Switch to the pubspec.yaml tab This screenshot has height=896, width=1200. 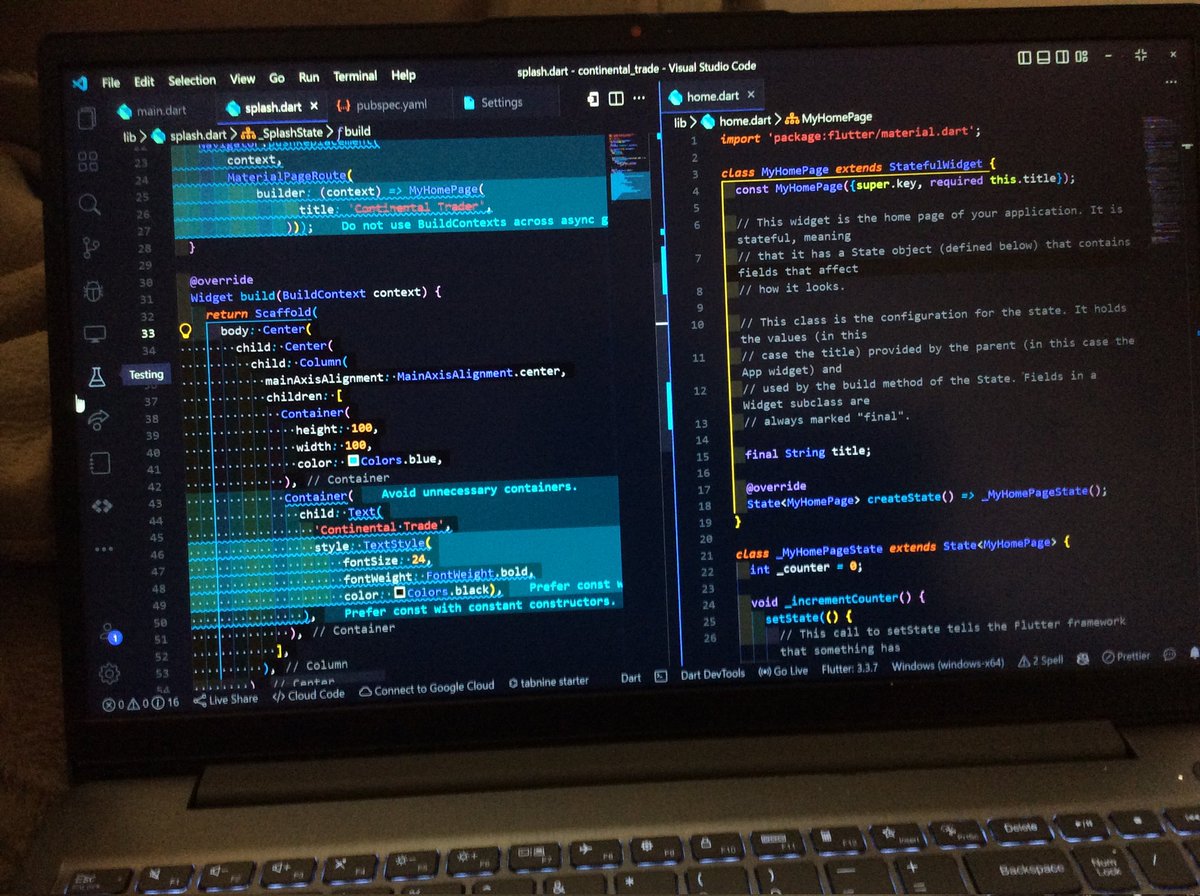click(x=383, y=104)
